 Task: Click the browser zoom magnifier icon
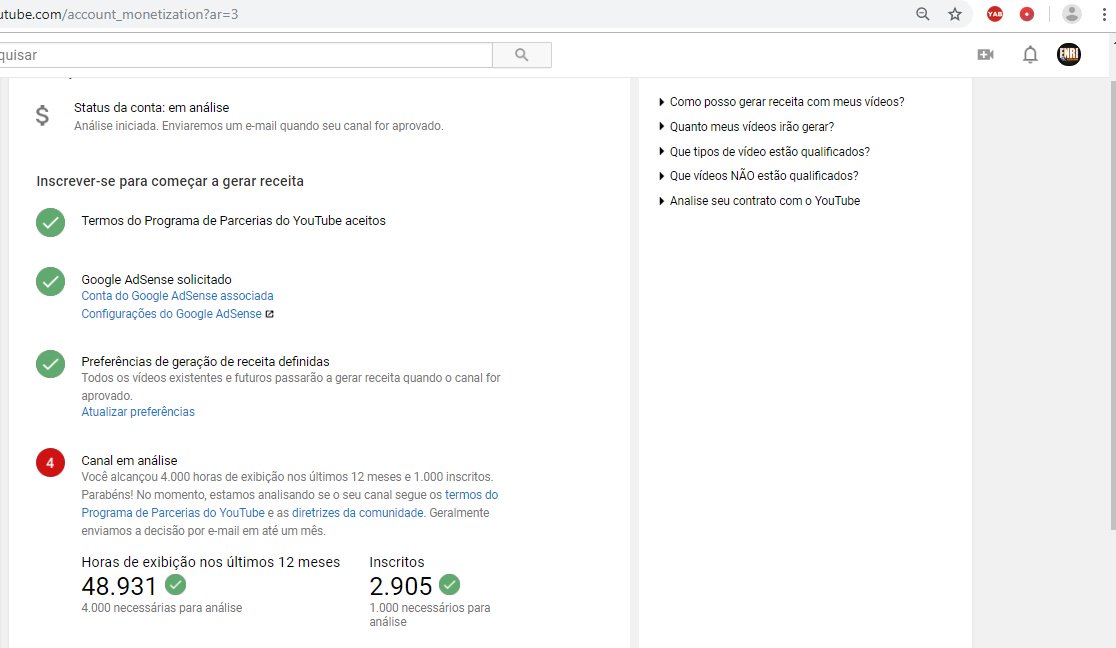922,14
